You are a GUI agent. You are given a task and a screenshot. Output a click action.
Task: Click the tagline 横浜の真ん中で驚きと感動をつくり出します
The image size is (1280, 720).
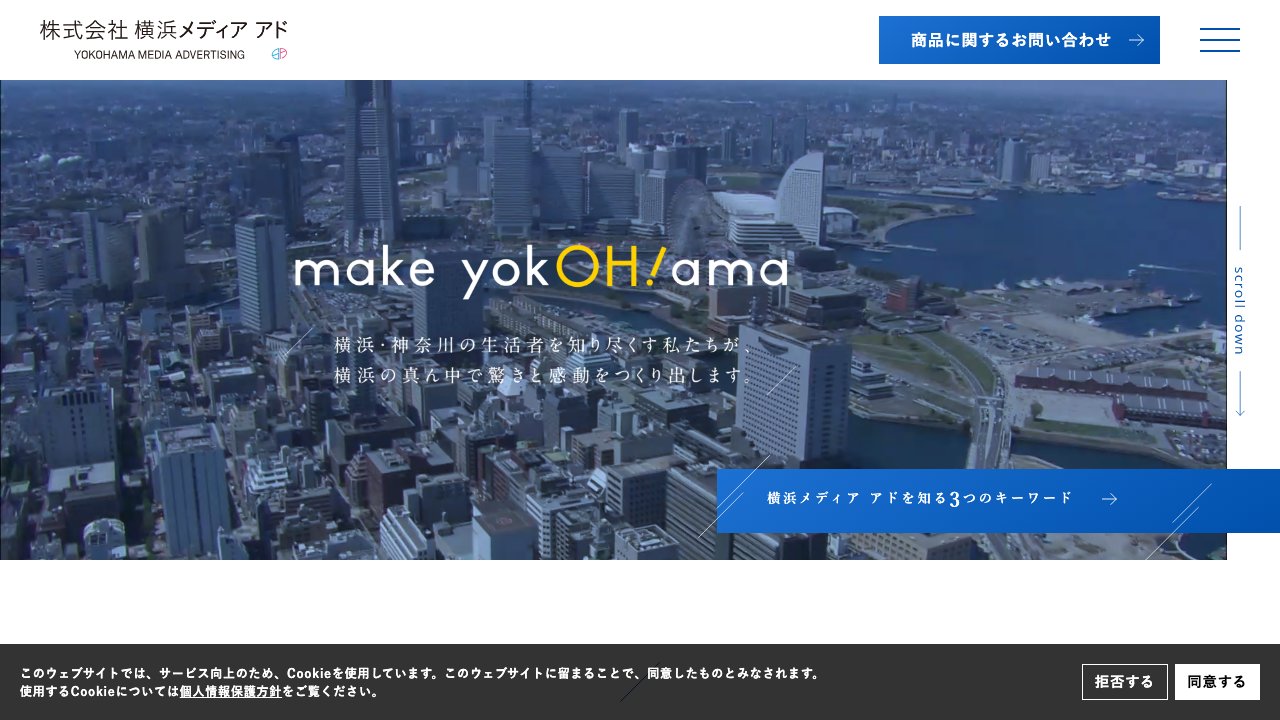pyautogui.click(x=543, y=376)
